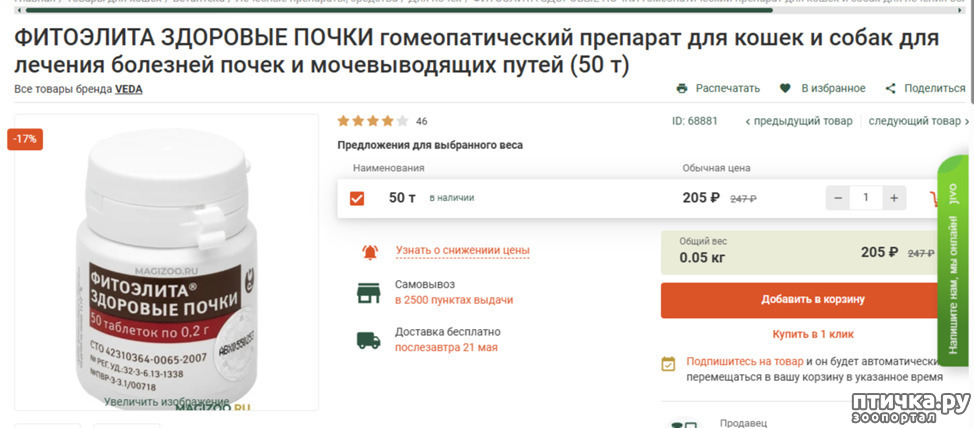The width and height of the screenshot is (974, 428).
Task: Add the product via В избранное
Action: [833, 88]
